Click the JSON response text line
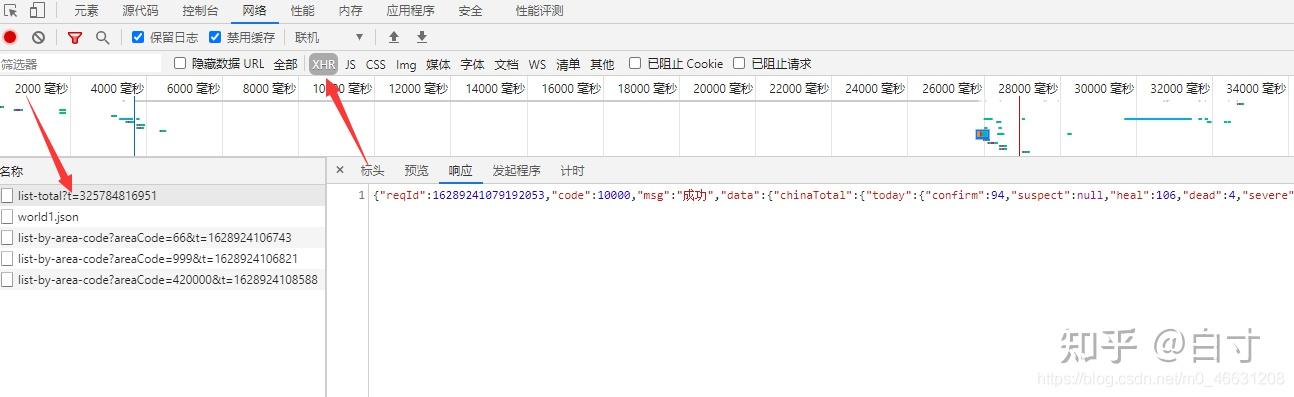 pyautogui.click(x=833, y=195)
